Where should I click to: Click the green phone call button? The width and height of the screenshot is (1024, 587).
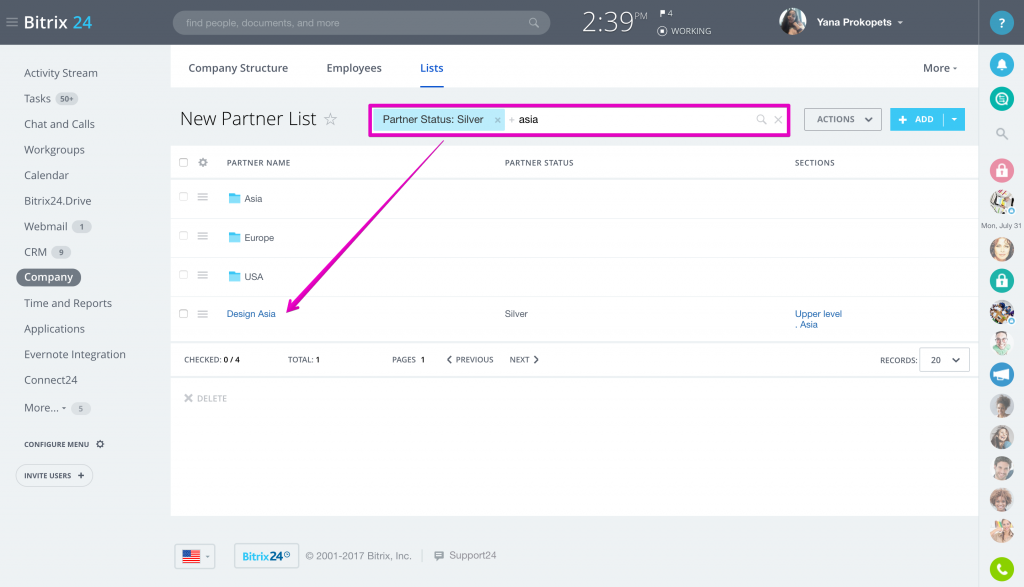click(1001, 569)
